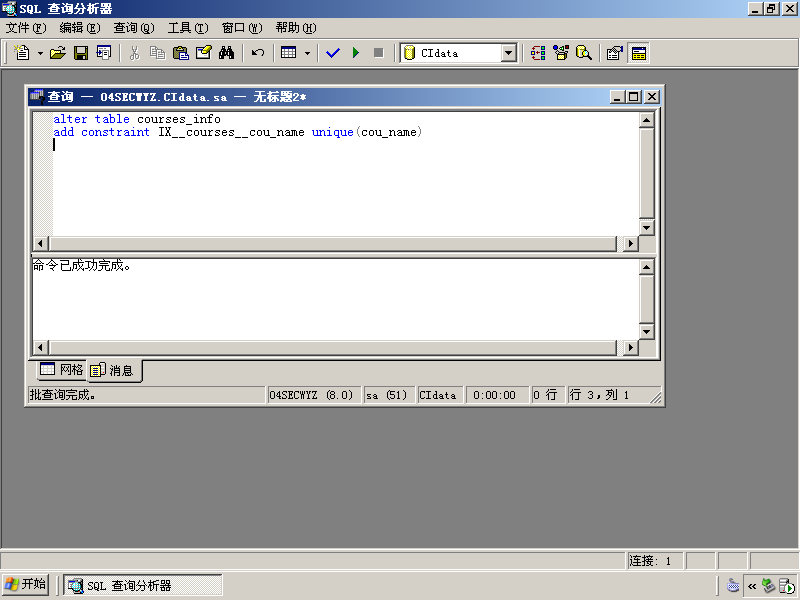The height and width of the screenshot is (600, 800).
Task: Save the query with the floppy icon
Action: tap(81, 53)
